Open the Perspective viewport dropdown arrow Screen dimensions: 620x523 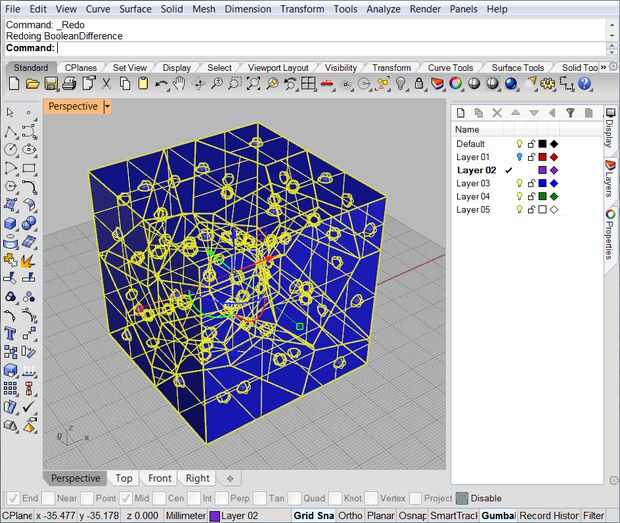pos(107,106)
